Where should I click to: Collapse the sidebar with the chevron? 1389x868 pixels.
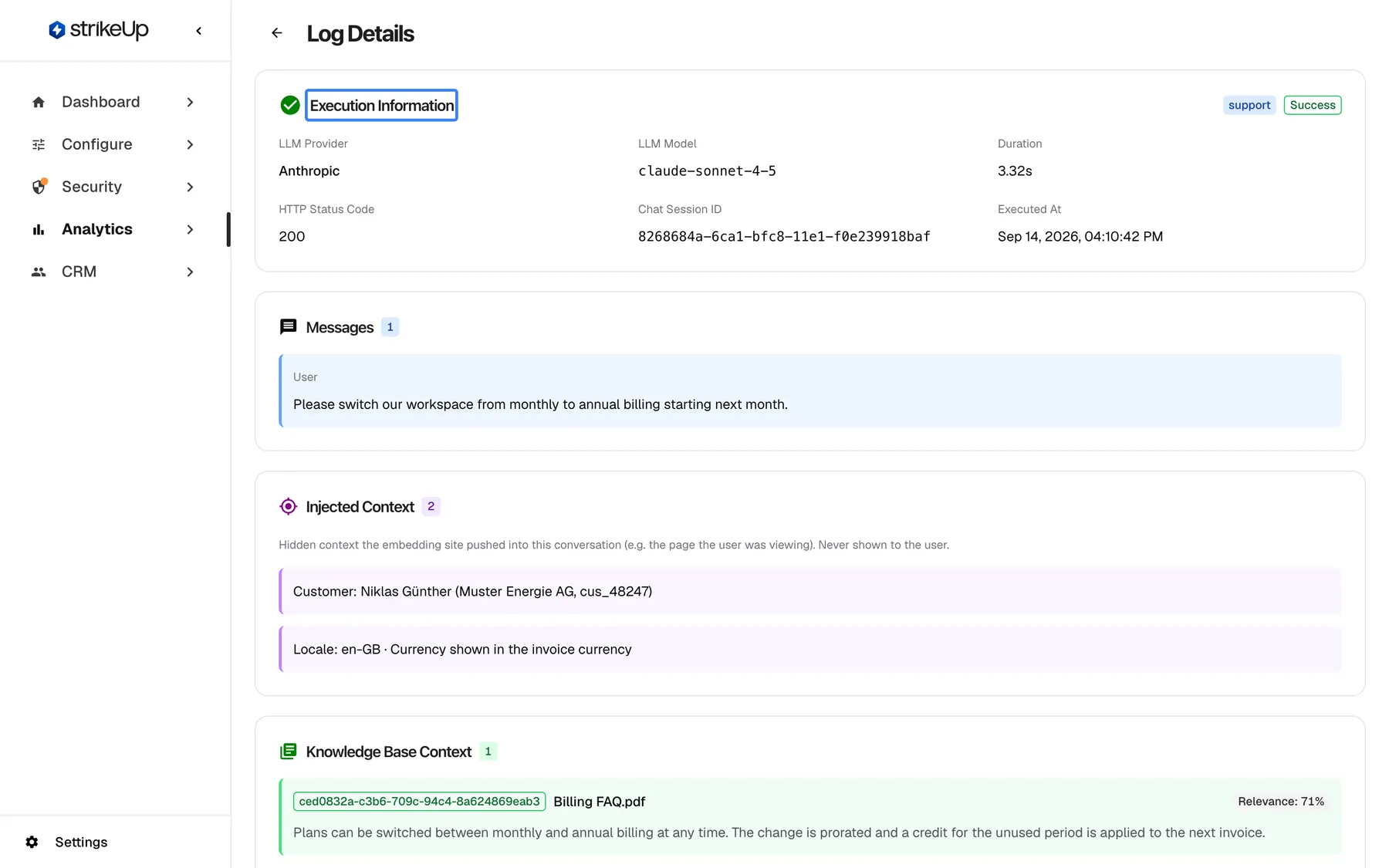point(199,31)
